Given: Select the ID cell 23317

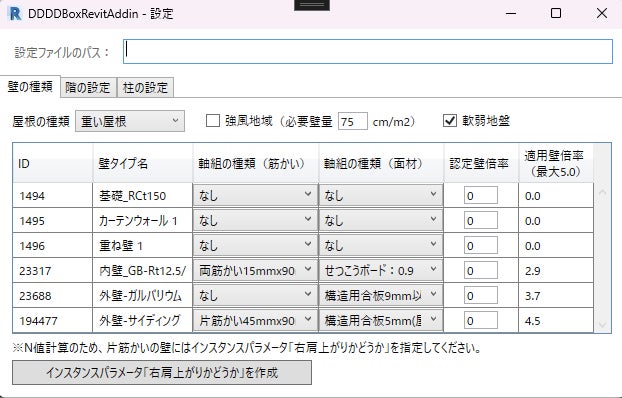Looking at the screenshot, I should pos(52,270).
